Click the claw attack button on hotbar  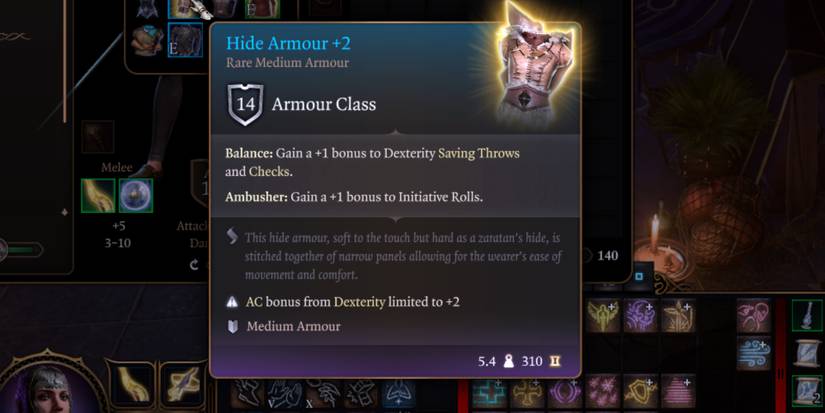131,384
